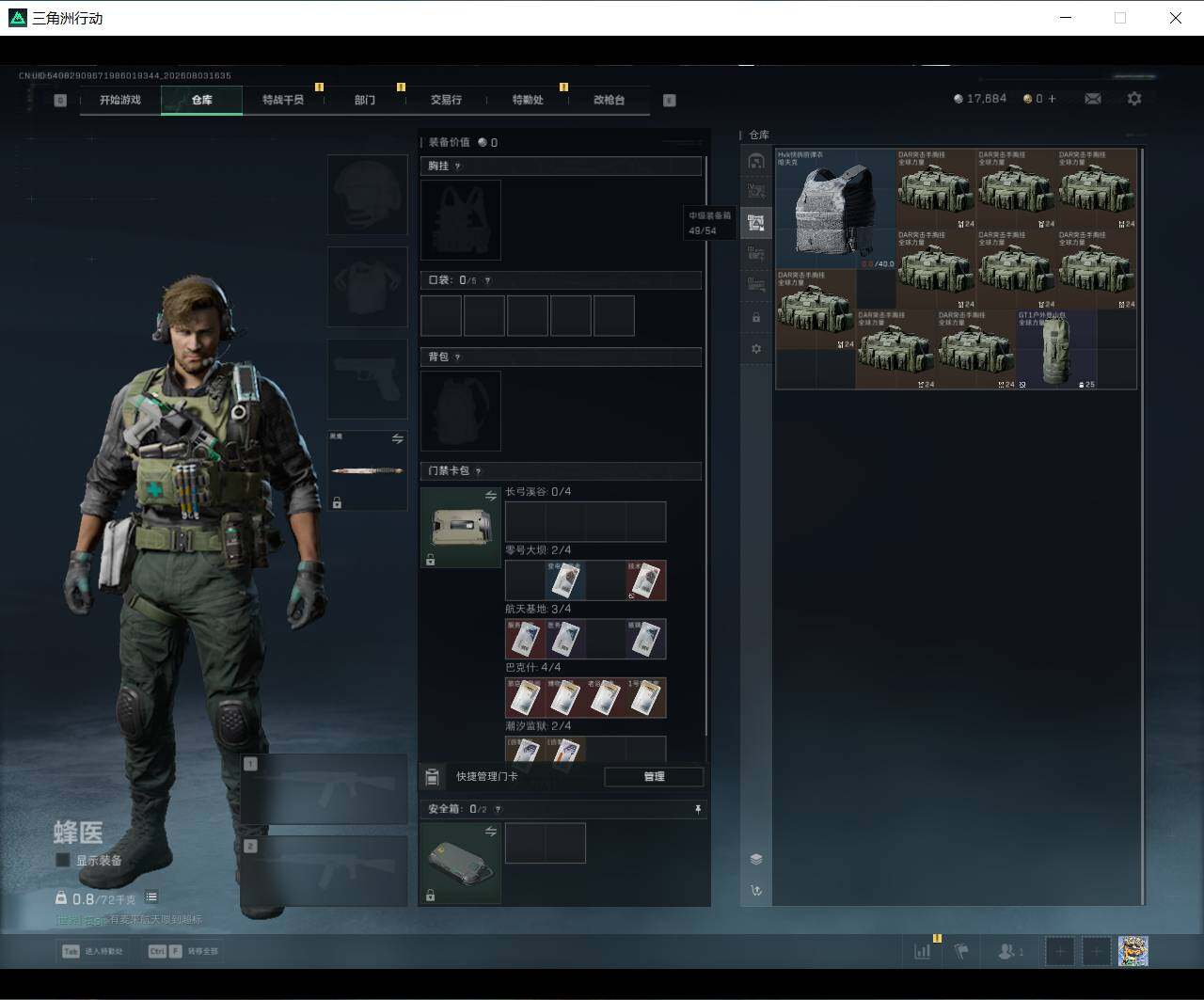Click the first empty pocket slot

point(441,316)
